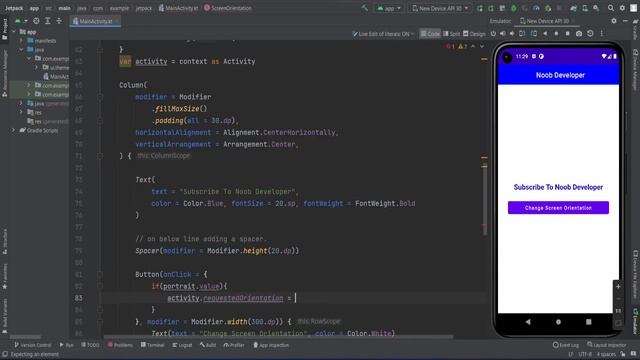This screenshot has width=640, height=360.
Task: Open emulator toolbar more options dots
Action: [x=602, y=33]
